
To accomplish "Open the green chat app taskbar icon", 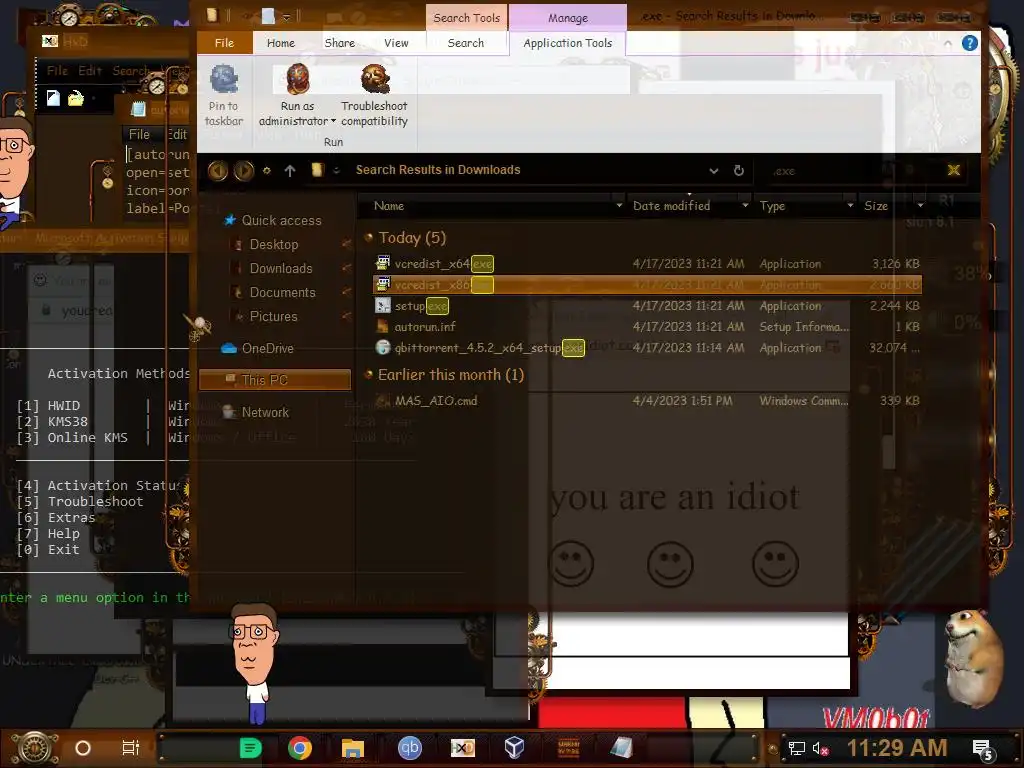I will pyautogui.click(x=250, y=748).
